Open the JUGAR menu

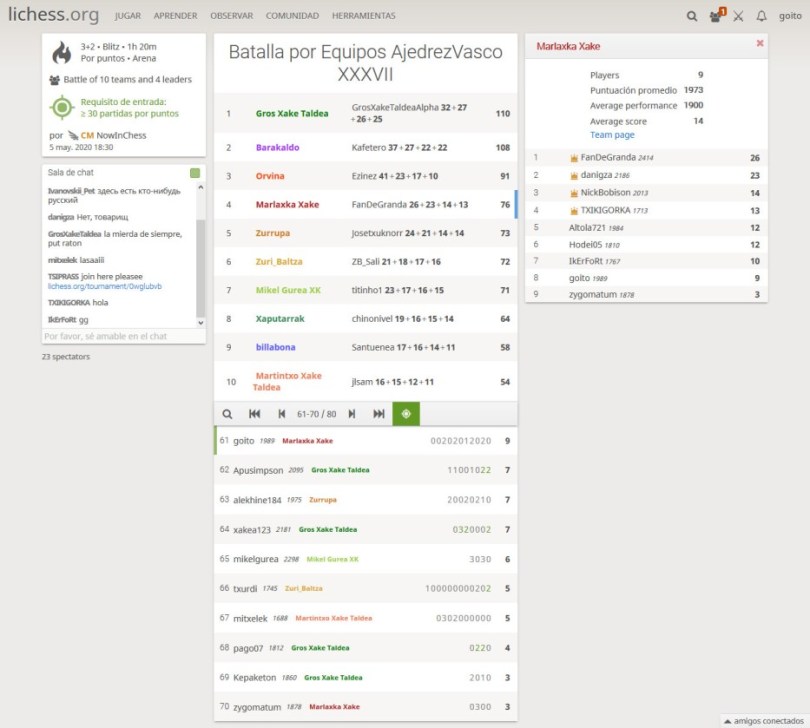tap(127, 16)
